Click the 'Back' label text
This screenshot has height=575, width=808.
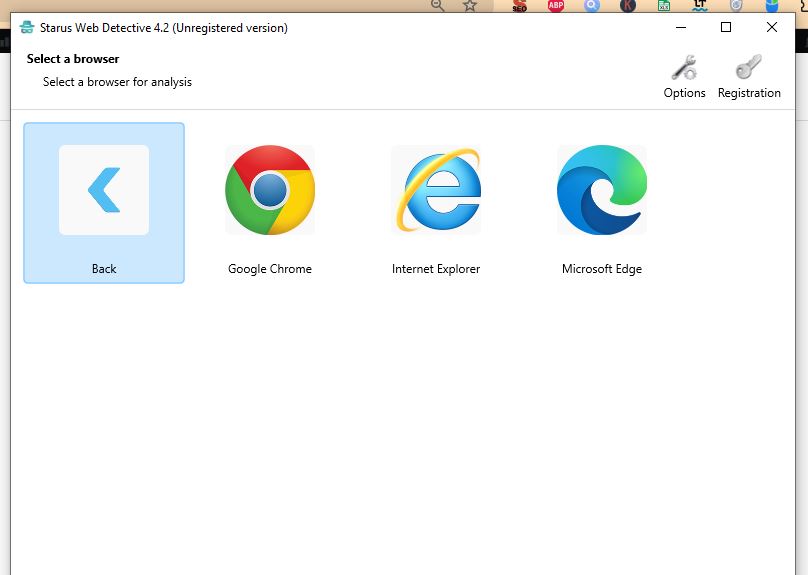click(104, 269)
